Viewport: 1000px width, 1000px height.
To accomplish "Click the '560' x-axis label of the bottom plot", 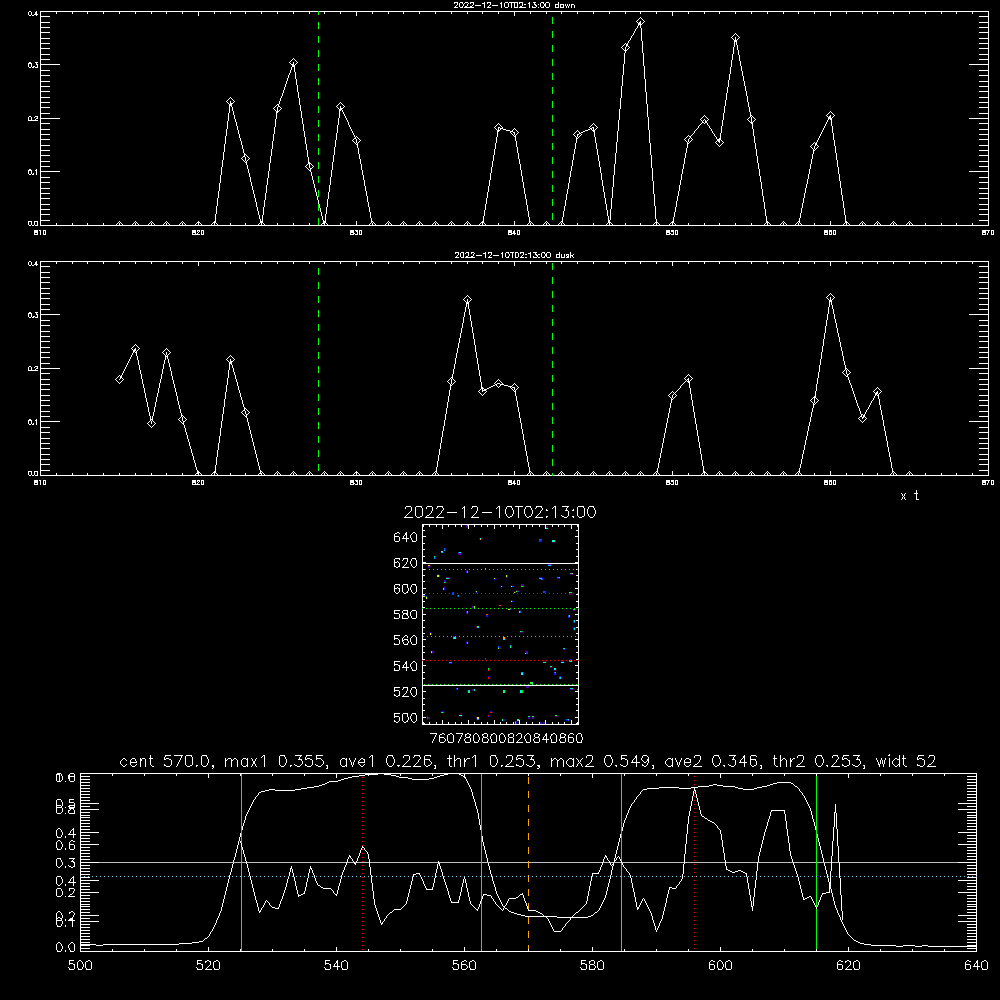I will coord(464,965).
